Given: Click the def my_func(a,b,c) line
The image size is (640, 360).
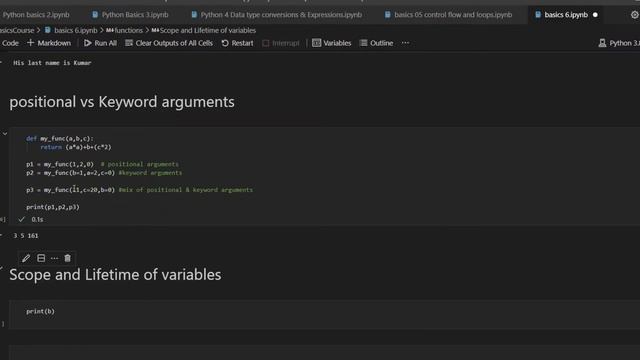Looking at the screenshot, I should pyautogui.click(x=60, y=139).
